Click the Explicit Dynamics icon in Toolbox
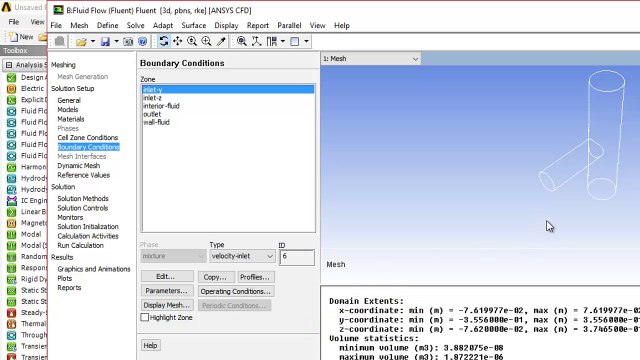This screenshot has width=640, height=360. pos(11,100)
